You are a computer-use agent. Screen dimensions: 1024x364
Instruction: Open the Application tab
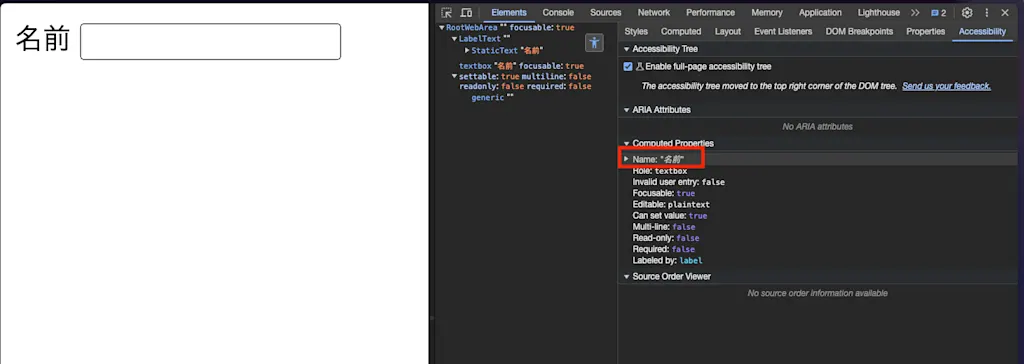tap(820, 12)
